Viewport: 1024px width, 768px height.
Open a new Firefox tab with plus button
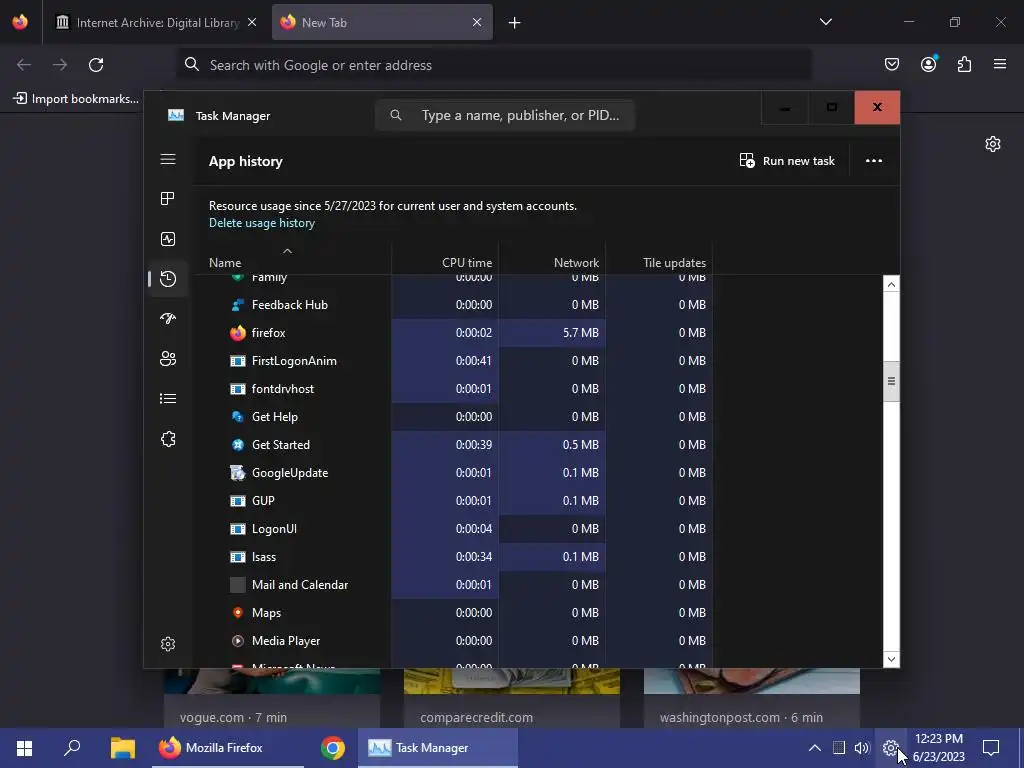[515, 23]
